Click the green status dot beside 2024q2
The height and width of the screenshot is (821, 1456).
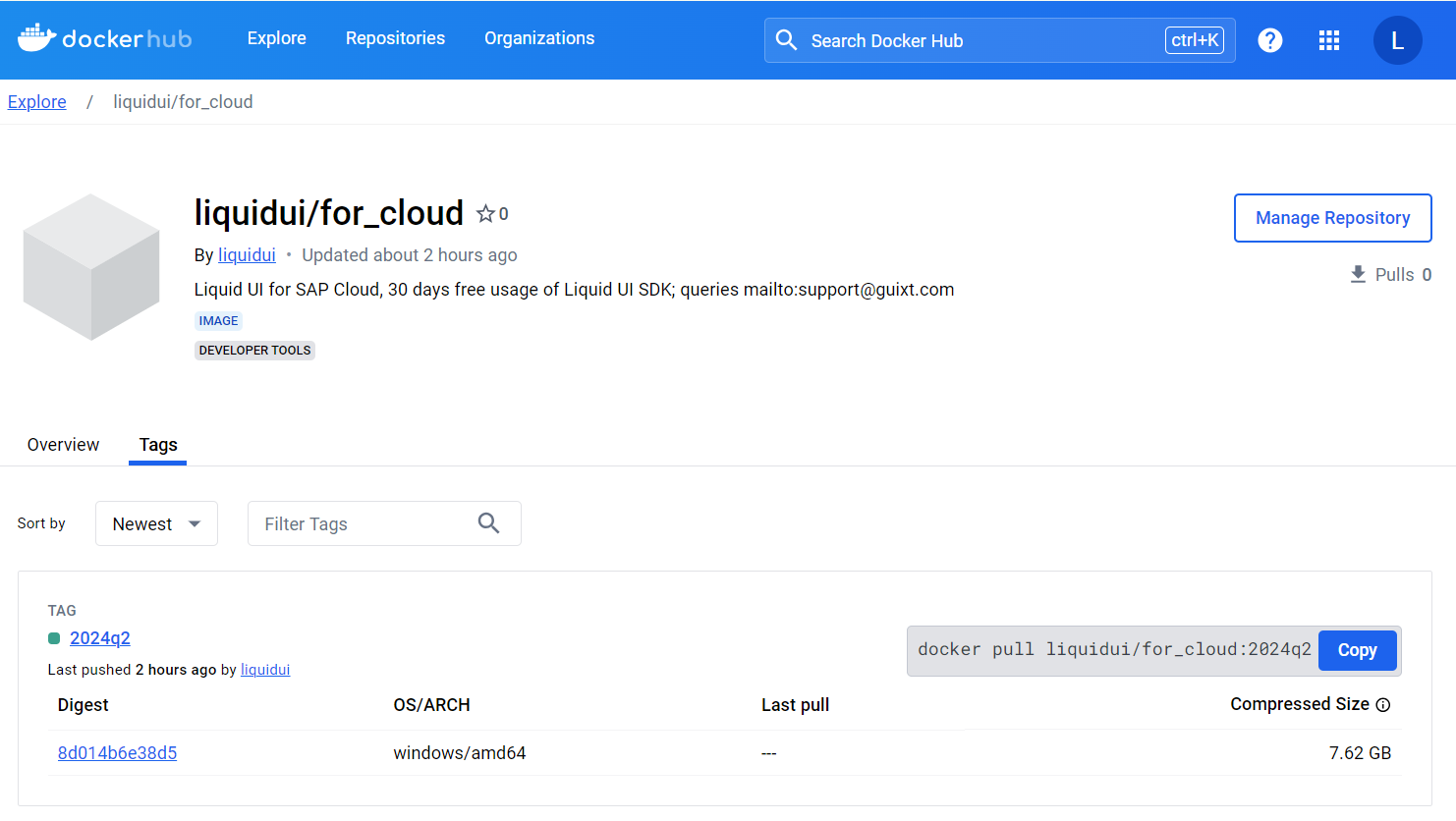click(54, 638)
